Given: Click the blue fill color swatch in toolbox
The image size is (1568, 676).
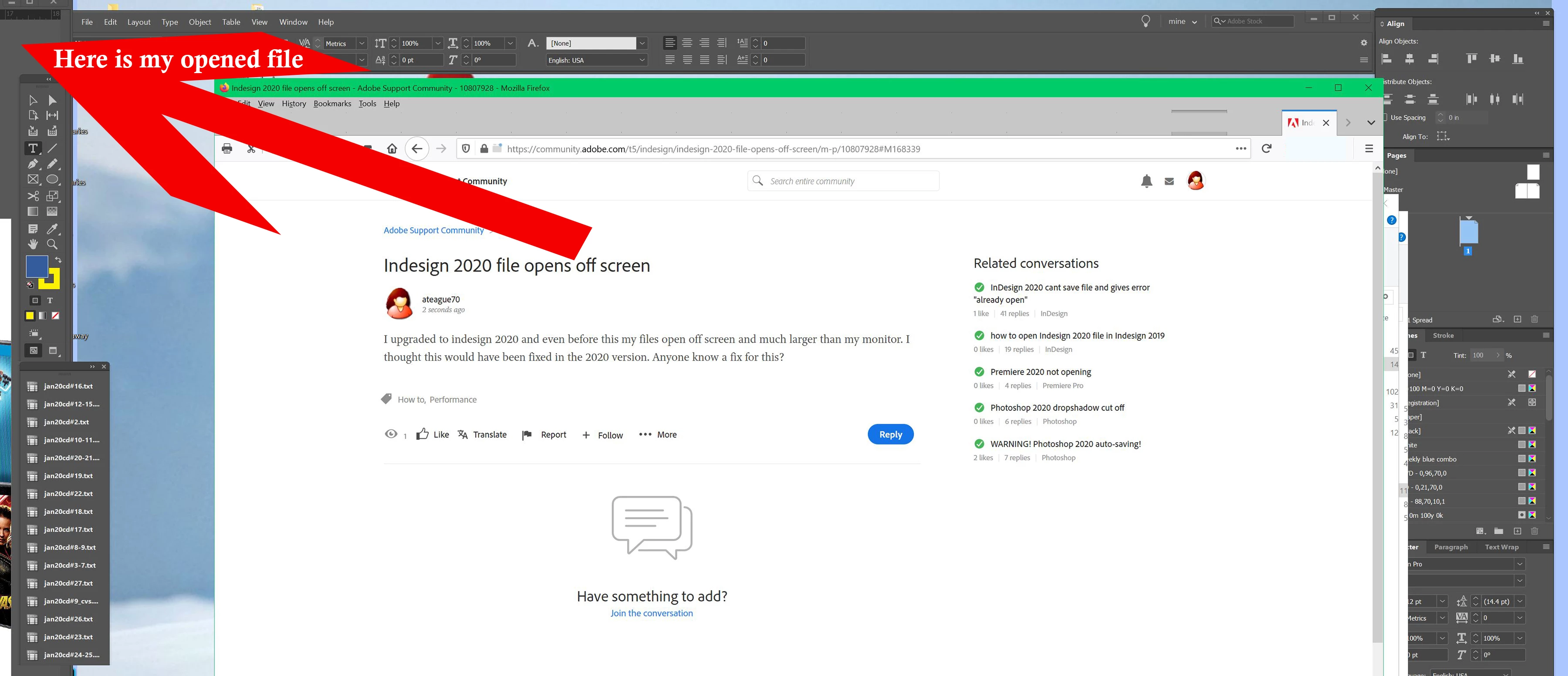Looking at the screenshot, I should click(37, 266).
